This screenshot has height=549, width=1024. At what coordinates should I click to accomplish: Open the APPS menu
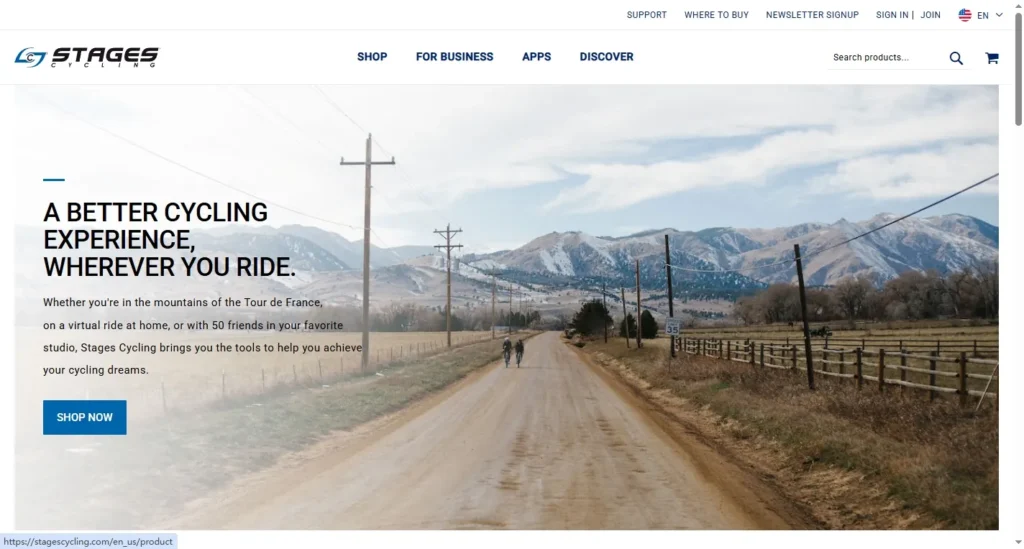pos(536,57)
